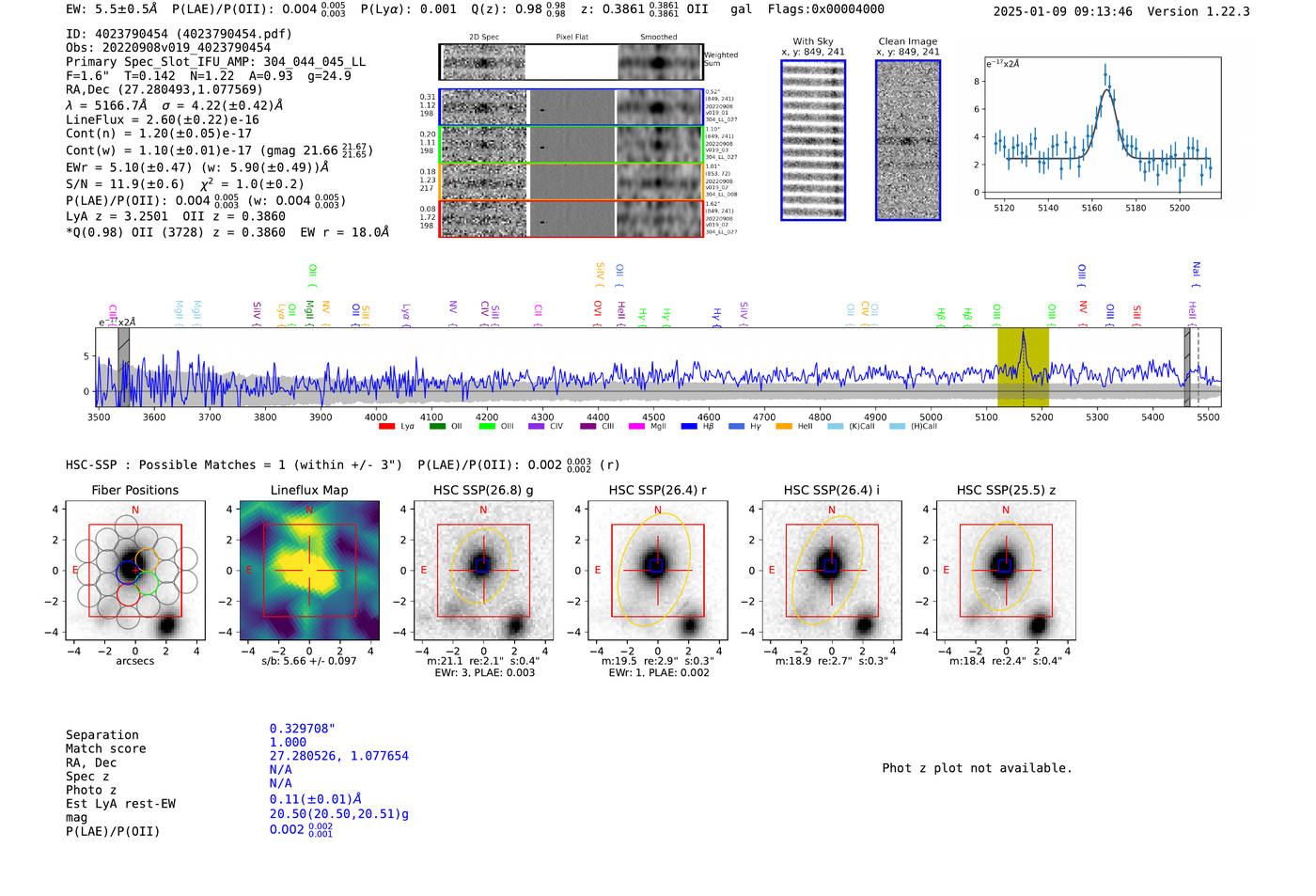Image resolution: width=1316 pixels, height=896 pixels.
Task: Click the dark green OII legend swatch
Action: (x=437, y=427)
